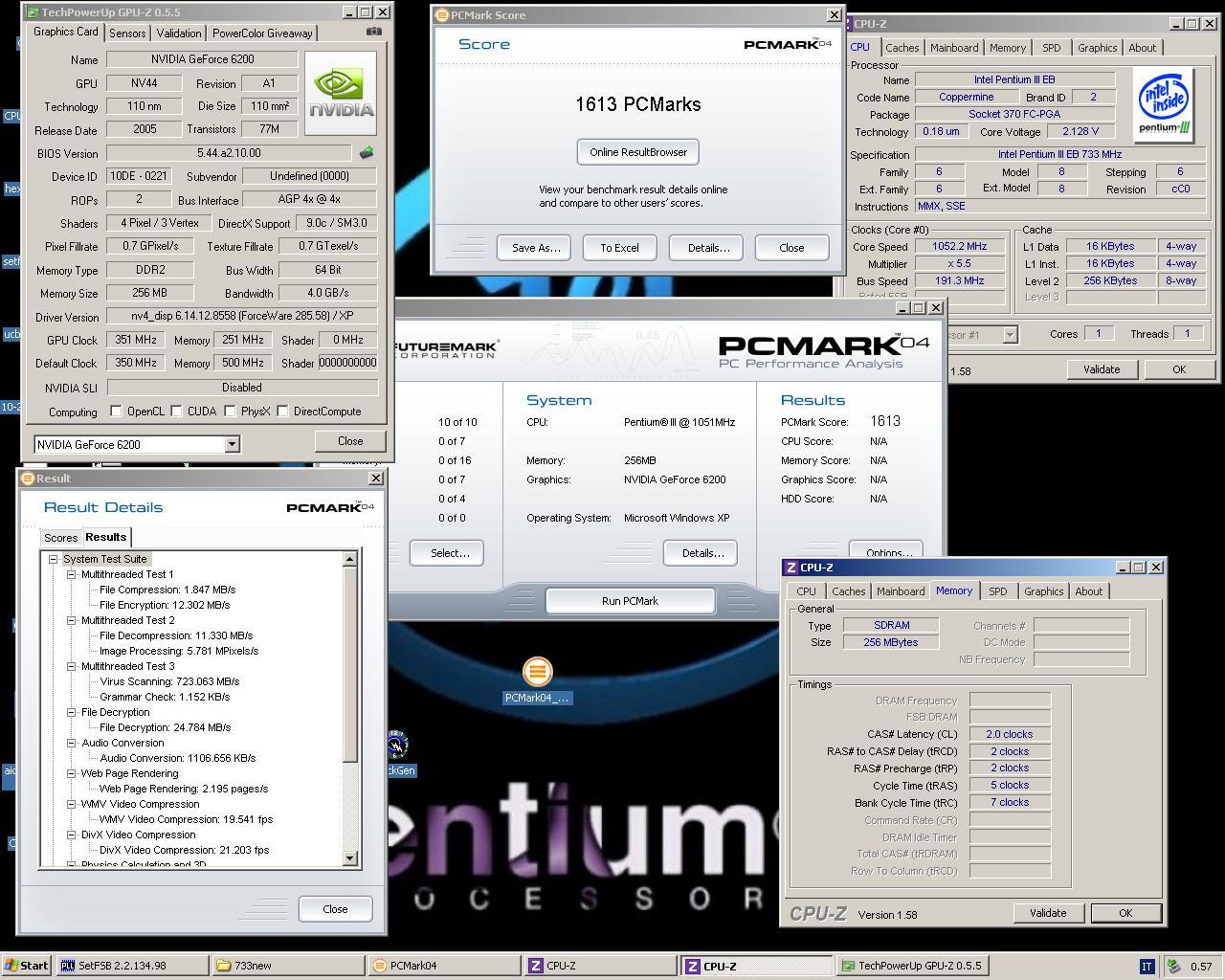Open the NVIDIA GeForce 6200 GPU dropdown
The height and width of the screenshot is (980, 1225).
pyautogui.click(x=232, y=444)
